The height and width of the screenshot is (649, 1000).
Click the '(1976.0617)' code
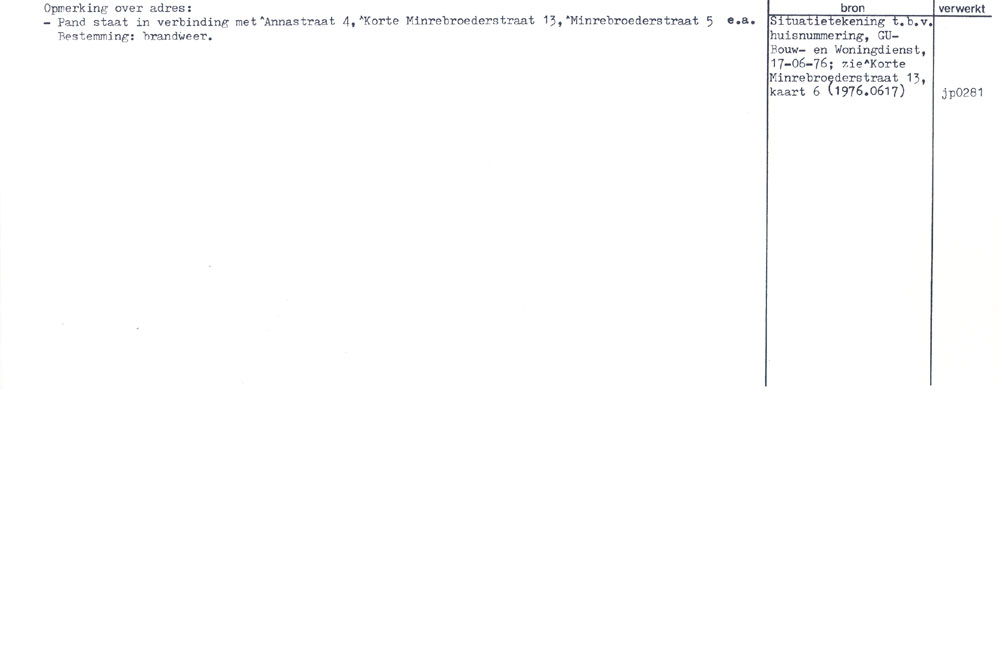[866, 91]
